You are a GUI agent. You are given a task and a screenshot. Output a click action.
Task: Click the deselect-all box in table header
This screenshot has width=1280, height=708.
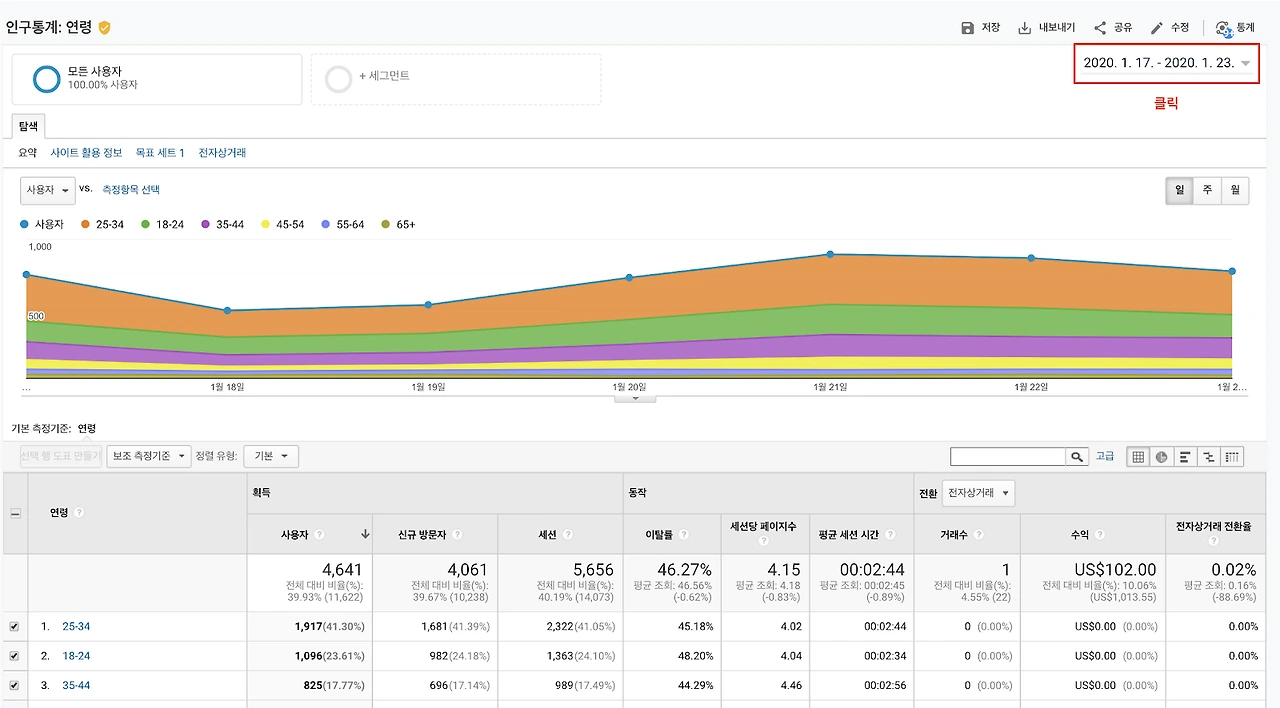[x=15, y=513]
